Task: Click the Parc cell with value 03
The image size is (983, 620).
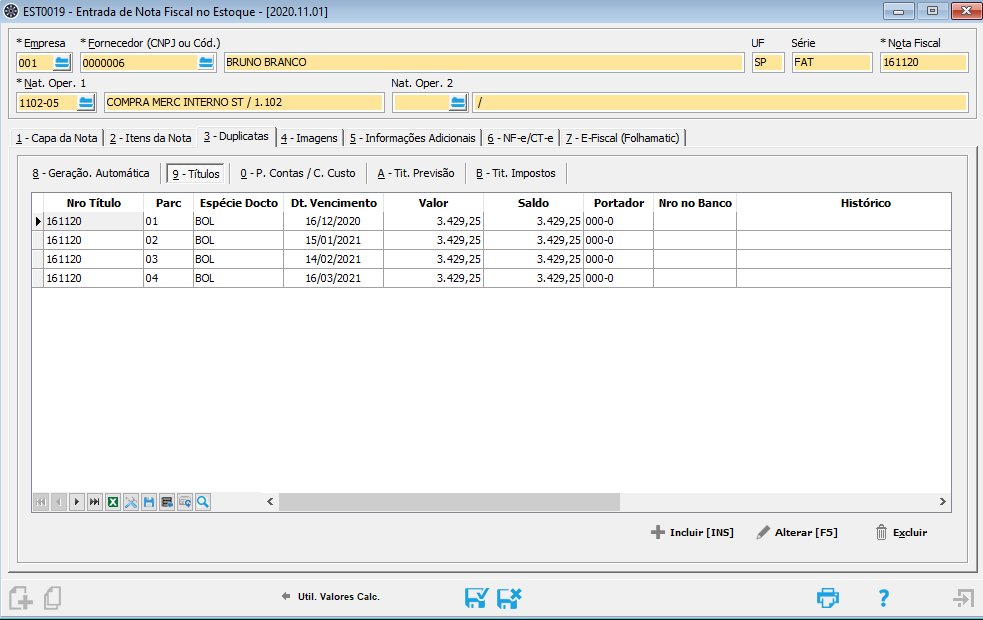Action: pyautogui.click(x=168, y=259)
